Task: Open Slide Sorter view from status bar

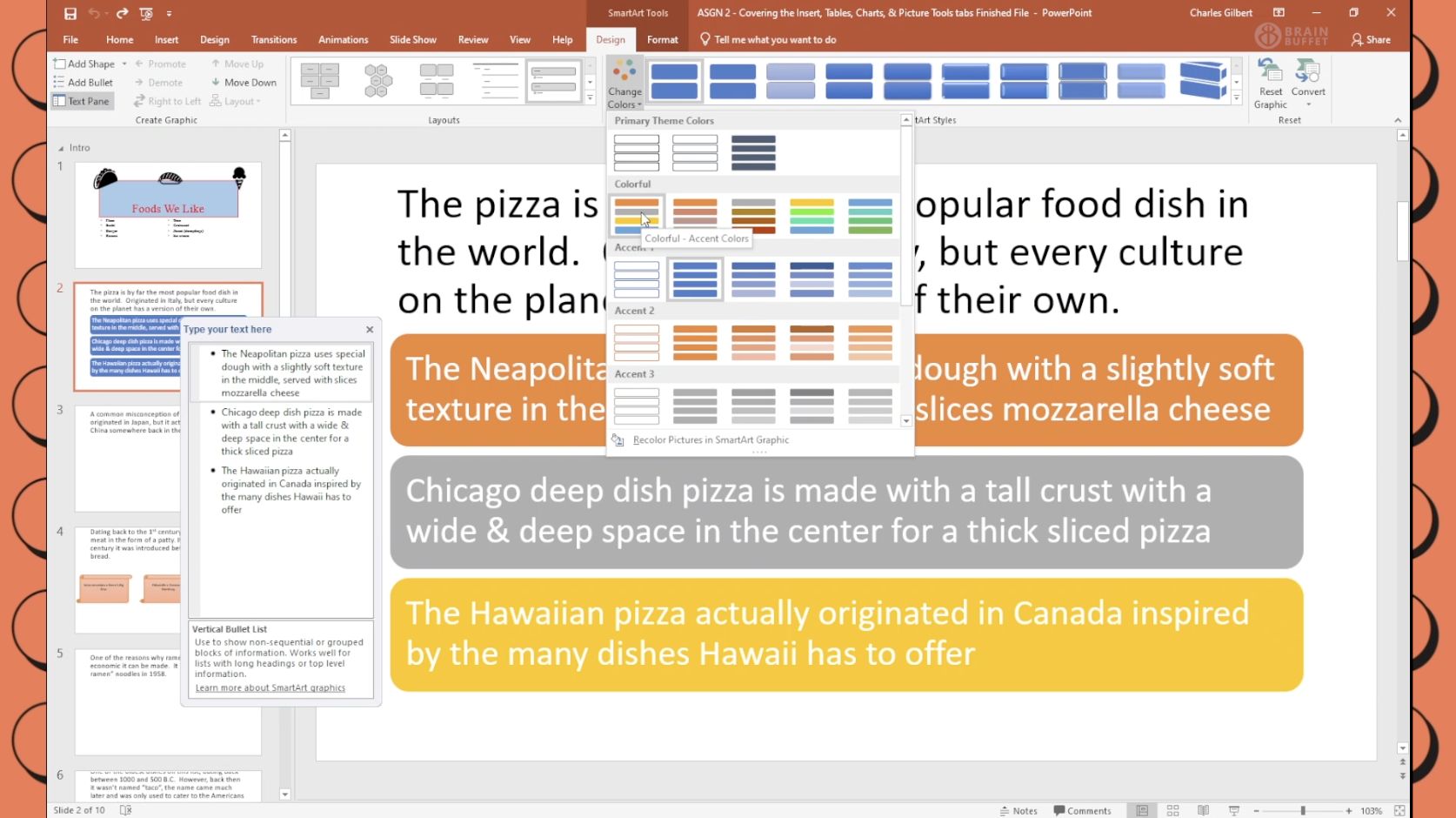Action: tap(1172, 810)
